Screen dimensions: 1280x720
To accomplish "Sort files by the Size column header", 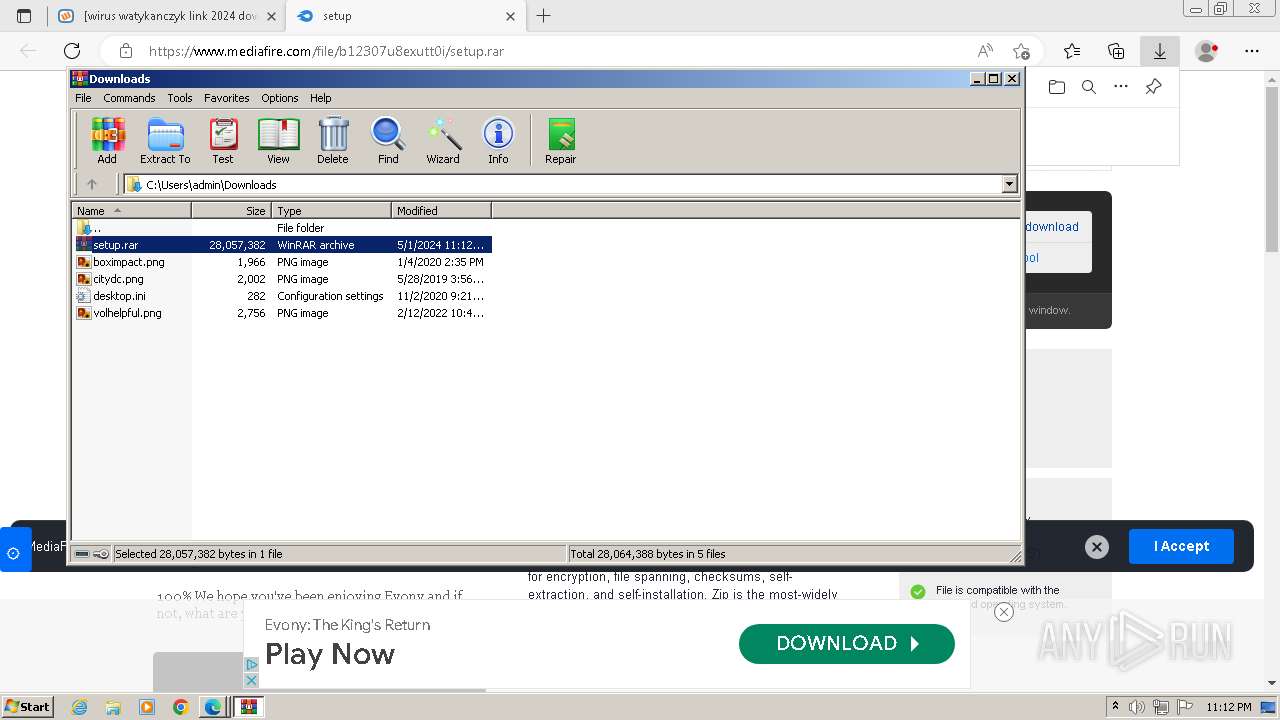I will tap(231, 211).
